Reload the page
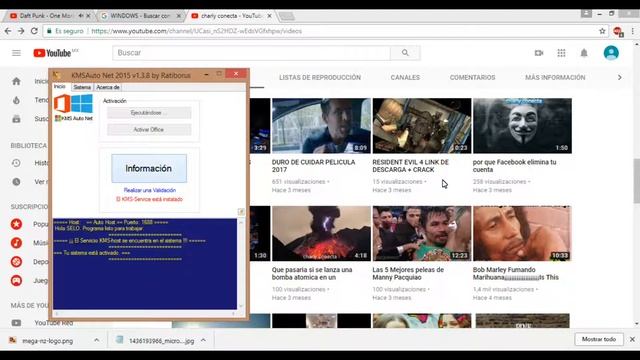 [x=34, y=31]
